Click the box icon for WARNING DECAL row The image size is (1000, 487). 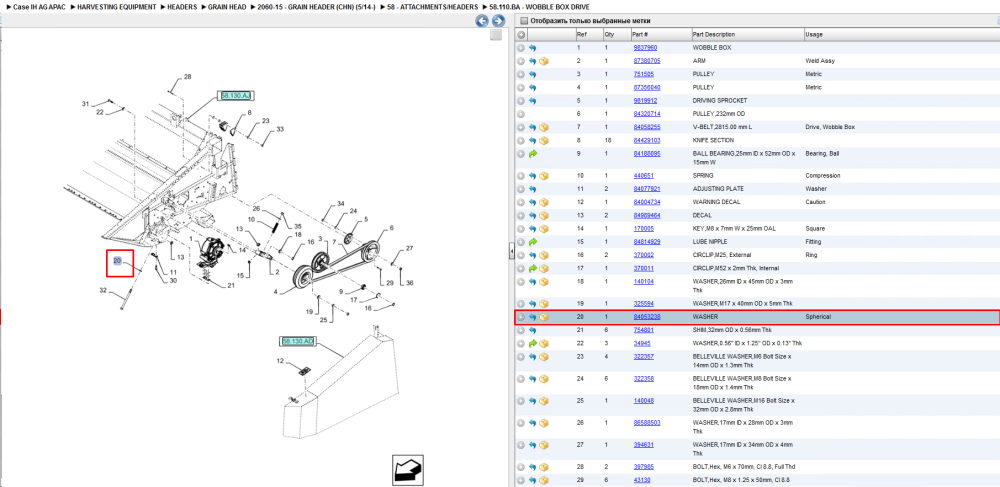point(544,202)
